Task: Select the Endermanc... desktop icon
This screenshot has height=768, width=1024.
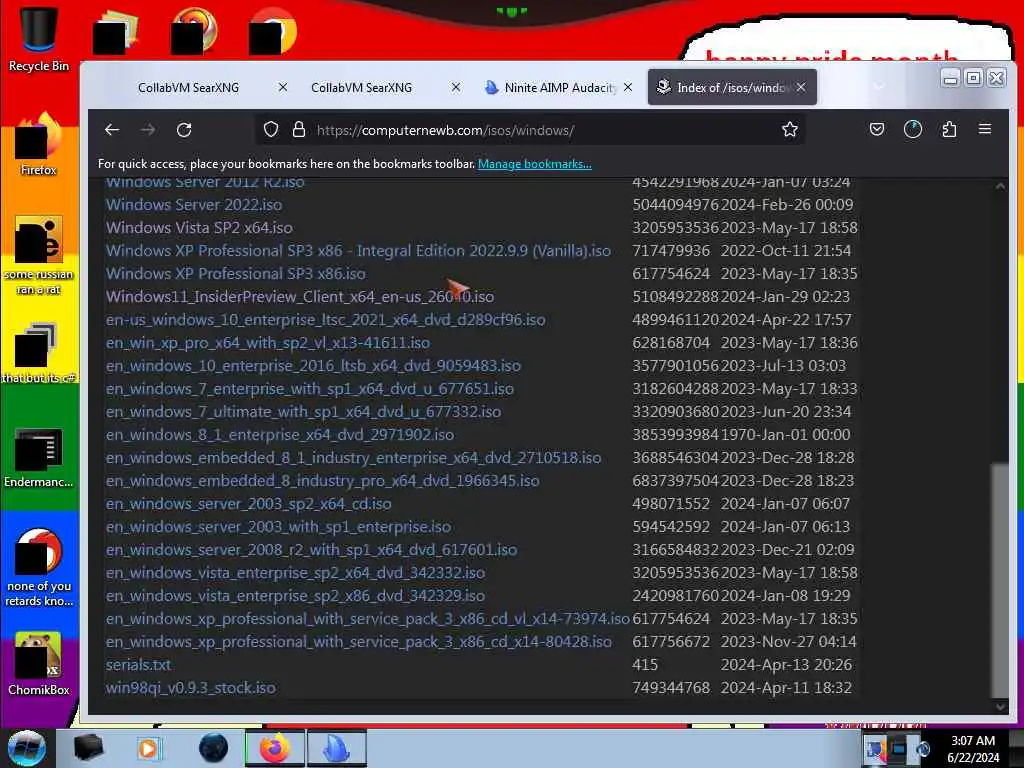Action: pos(38,457)
